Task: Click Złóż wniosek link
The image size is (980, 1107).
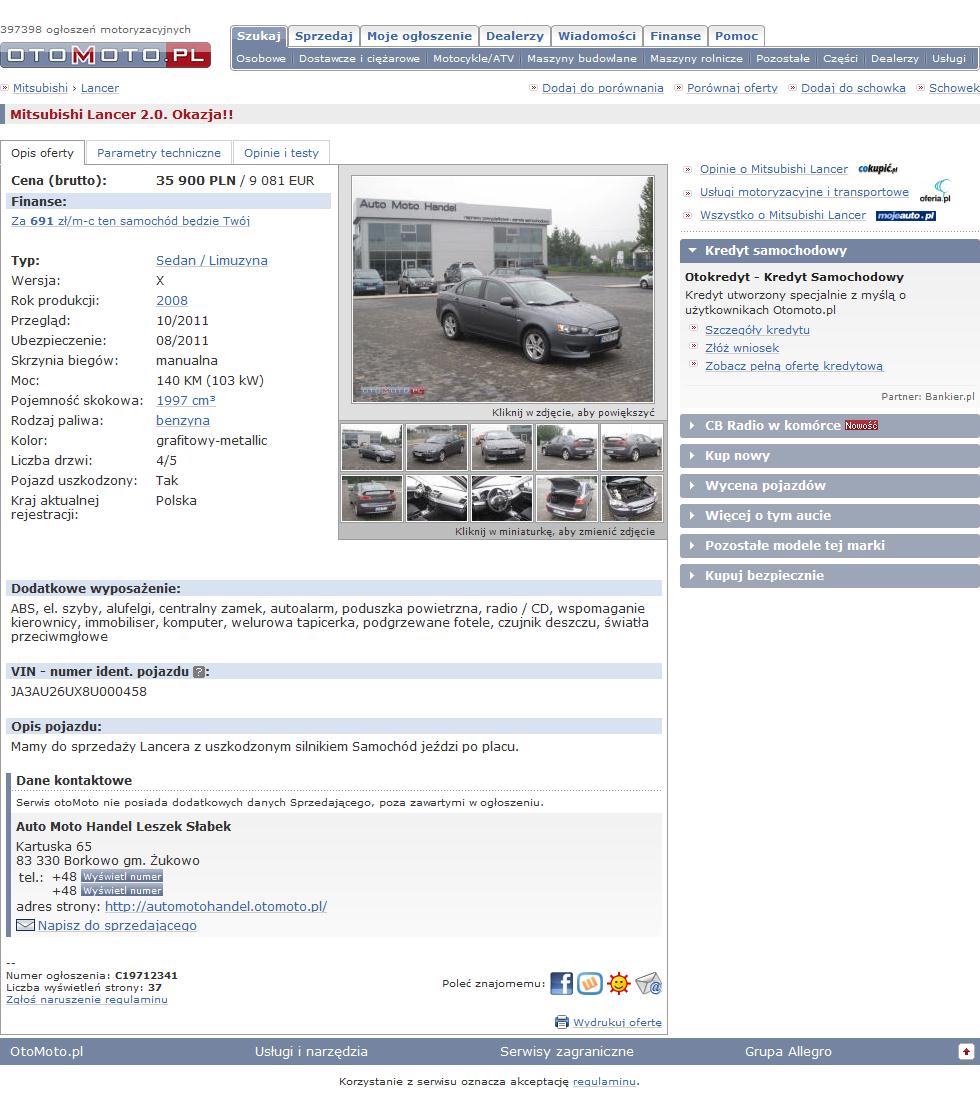Action: point(742,348)
